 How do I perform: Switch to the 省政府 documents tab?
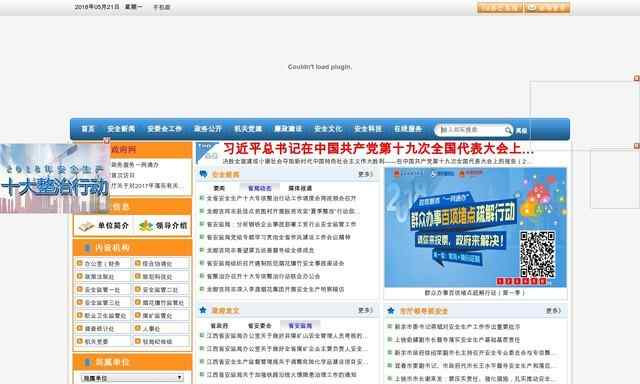click(219, 326)
